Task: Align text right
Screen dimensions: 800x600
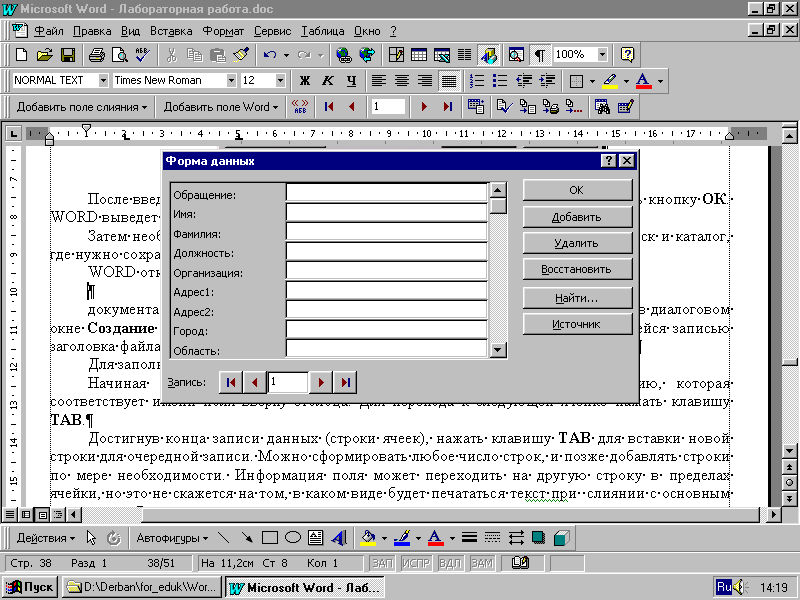Action: (425, 81)
